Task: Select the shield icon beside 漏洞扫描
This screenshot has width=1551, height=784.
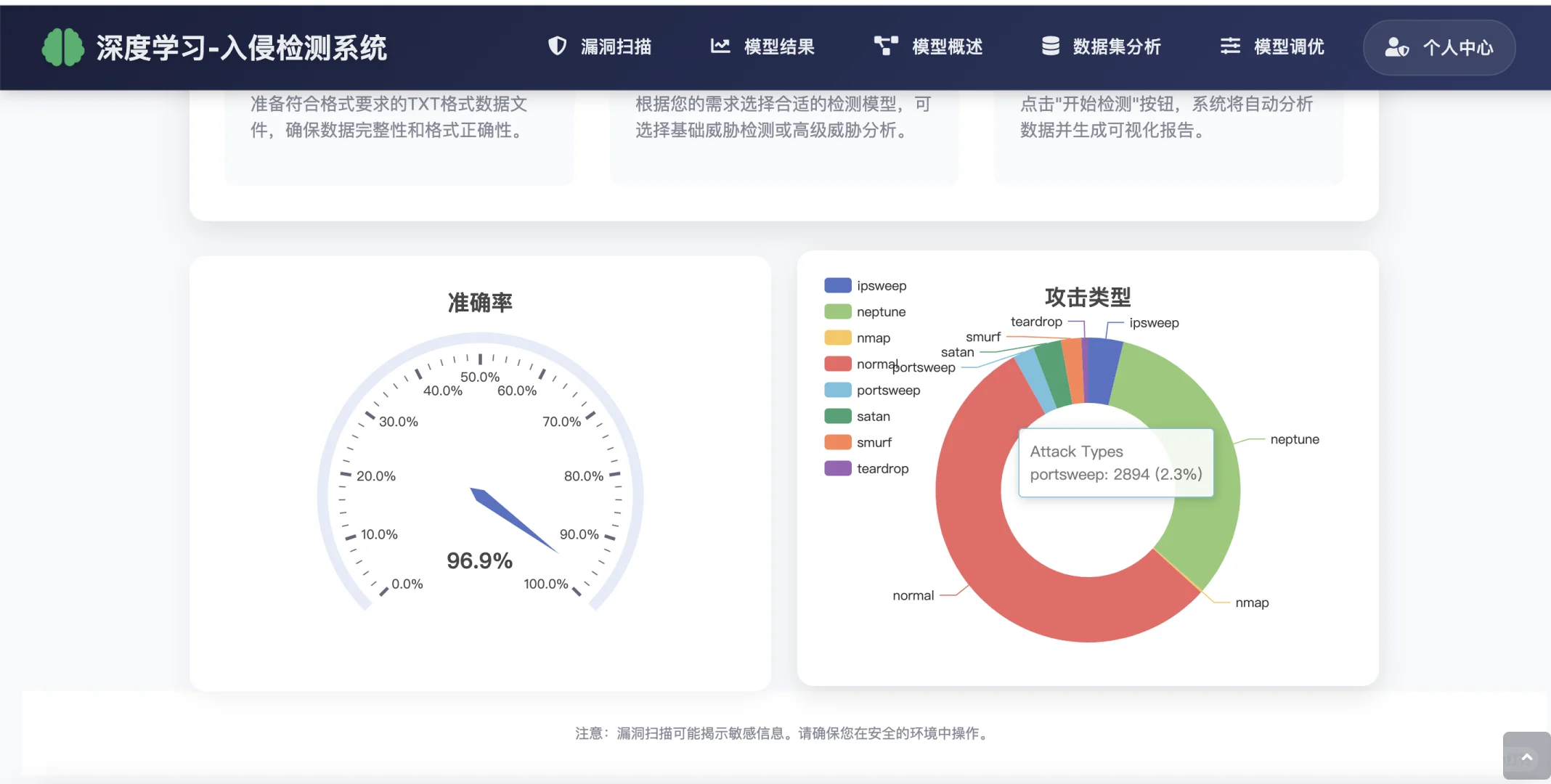Action: pyautogui.click(x=556, y=46)
